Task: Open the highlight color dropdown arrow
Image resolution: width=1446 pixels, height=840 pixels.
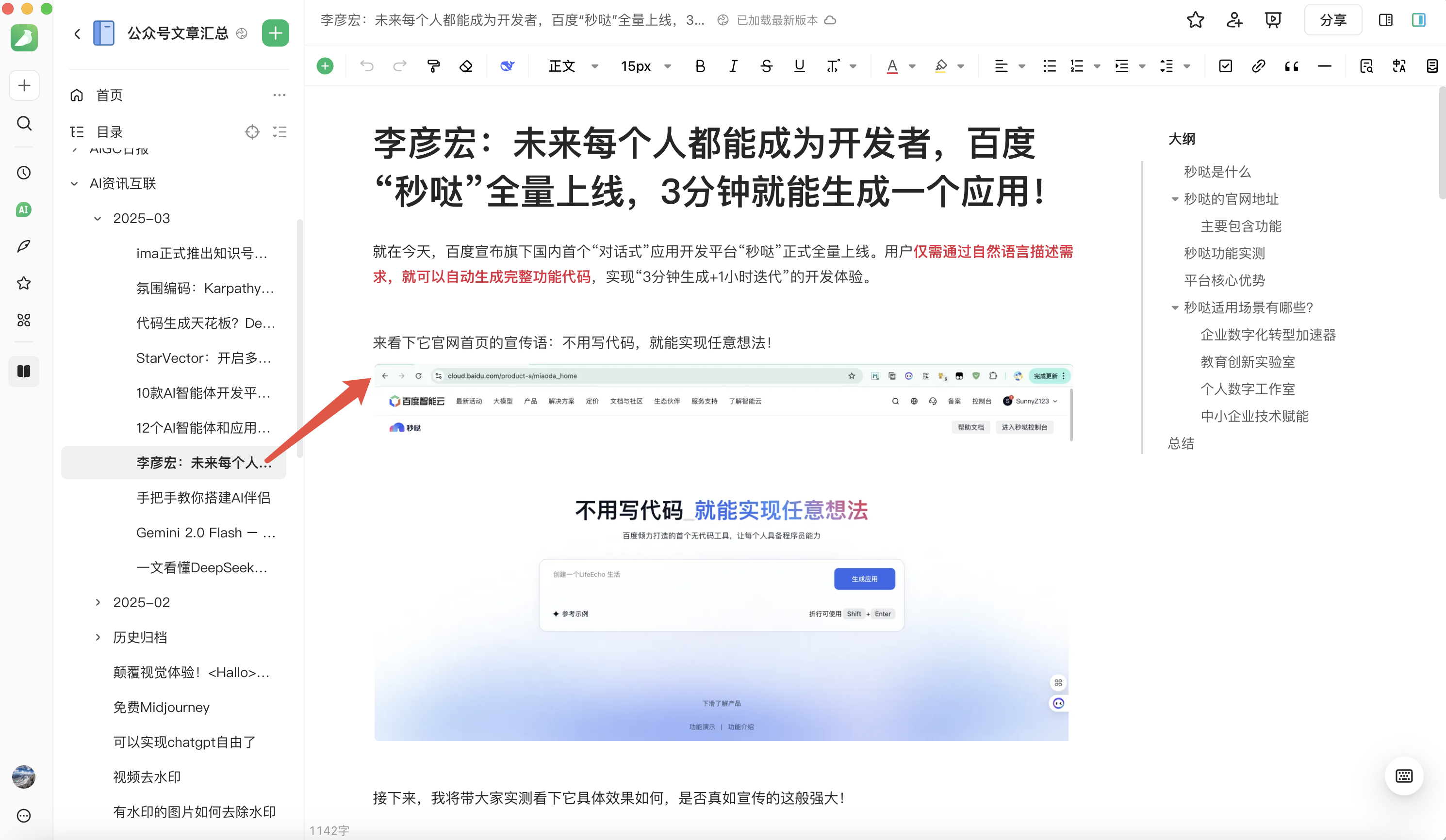Action: click(961, 66)
